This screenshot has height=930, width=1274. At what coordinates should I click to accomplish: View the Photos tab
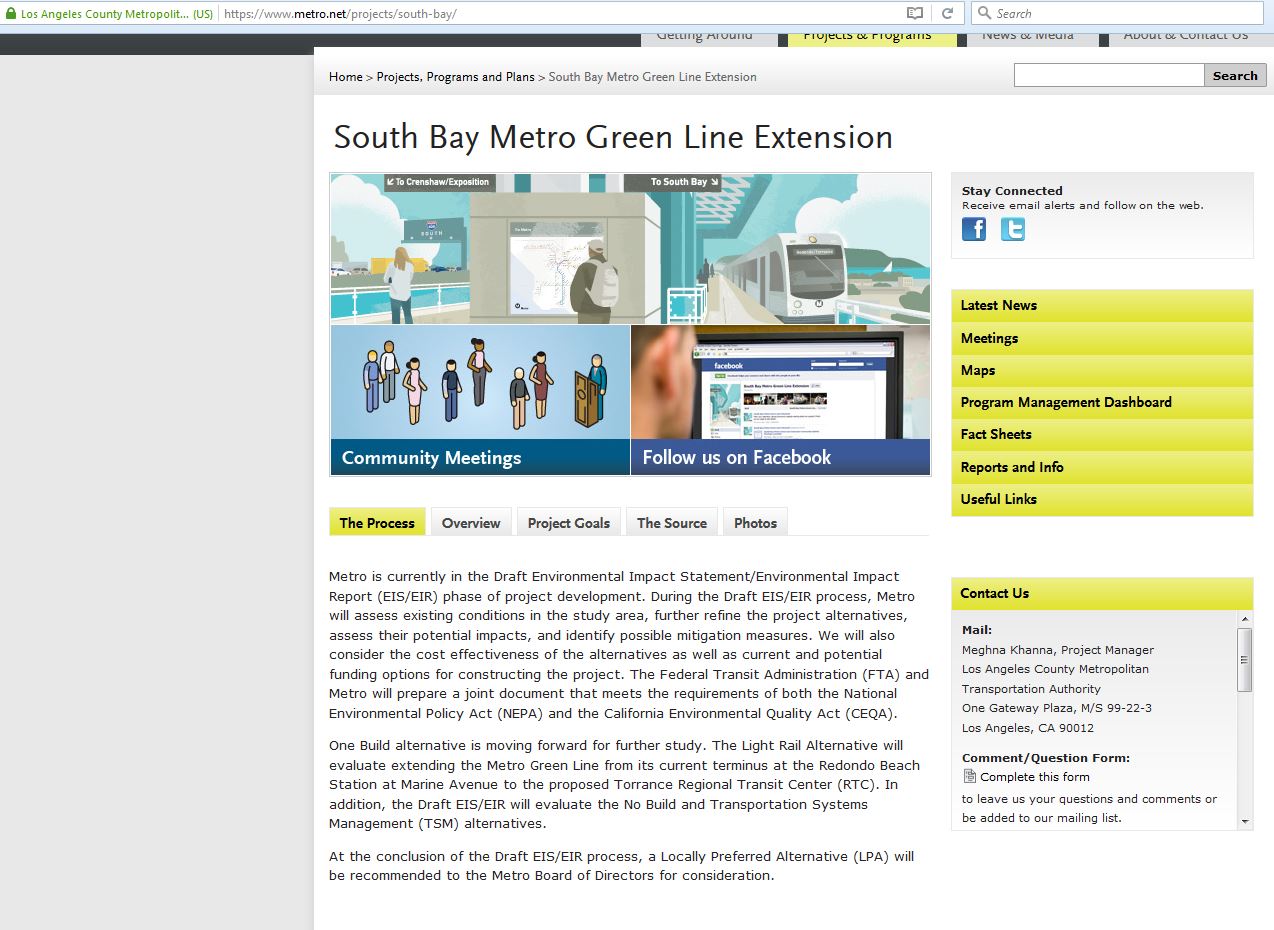click(x=755, y=522)
